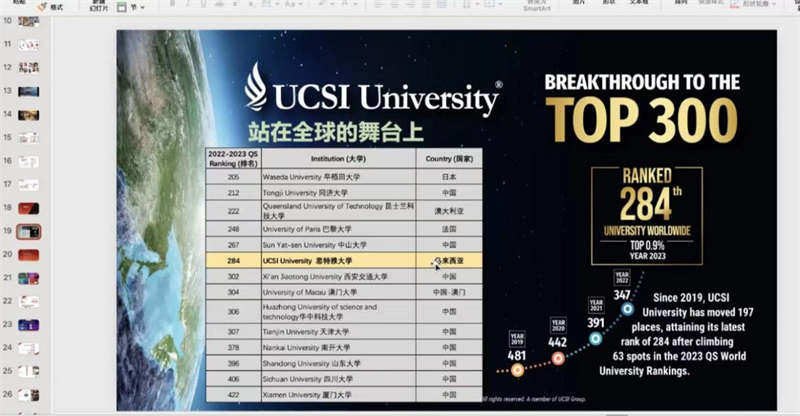Toggle underline formatting in the toolbar
The image size is (800, 416).
point(204,4)
